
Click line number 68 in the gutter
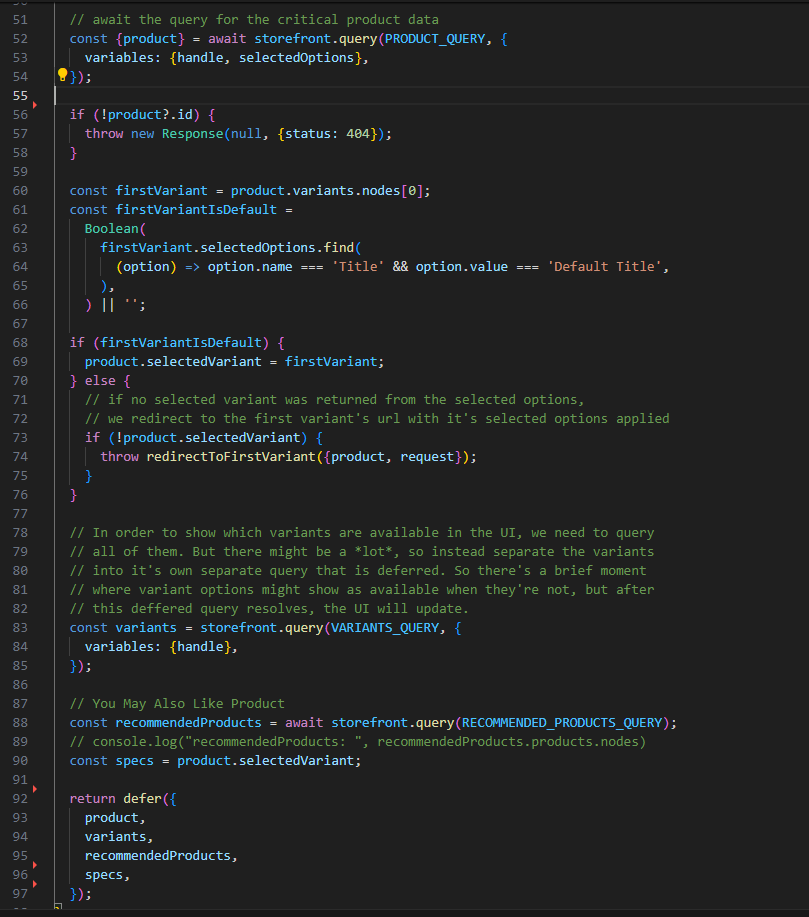click(x=20, y=343)
